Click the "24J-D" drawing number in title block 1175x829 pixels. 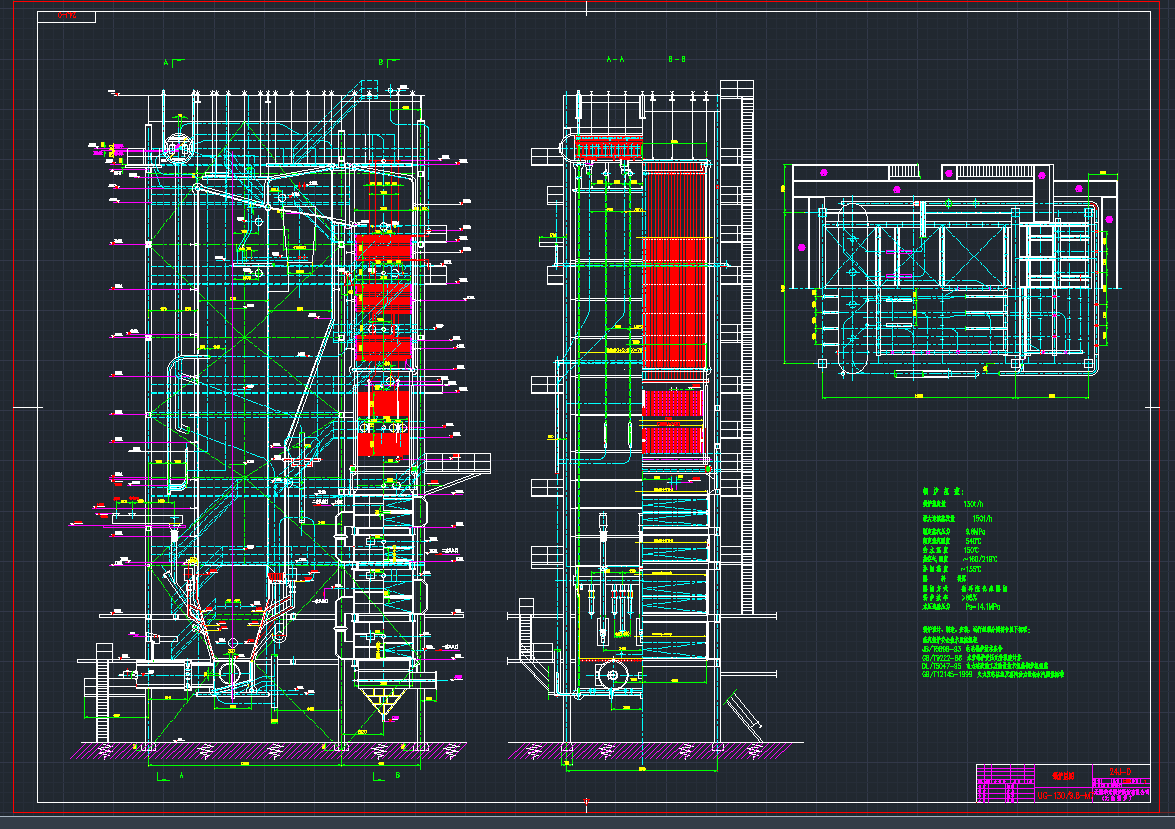1120,772
